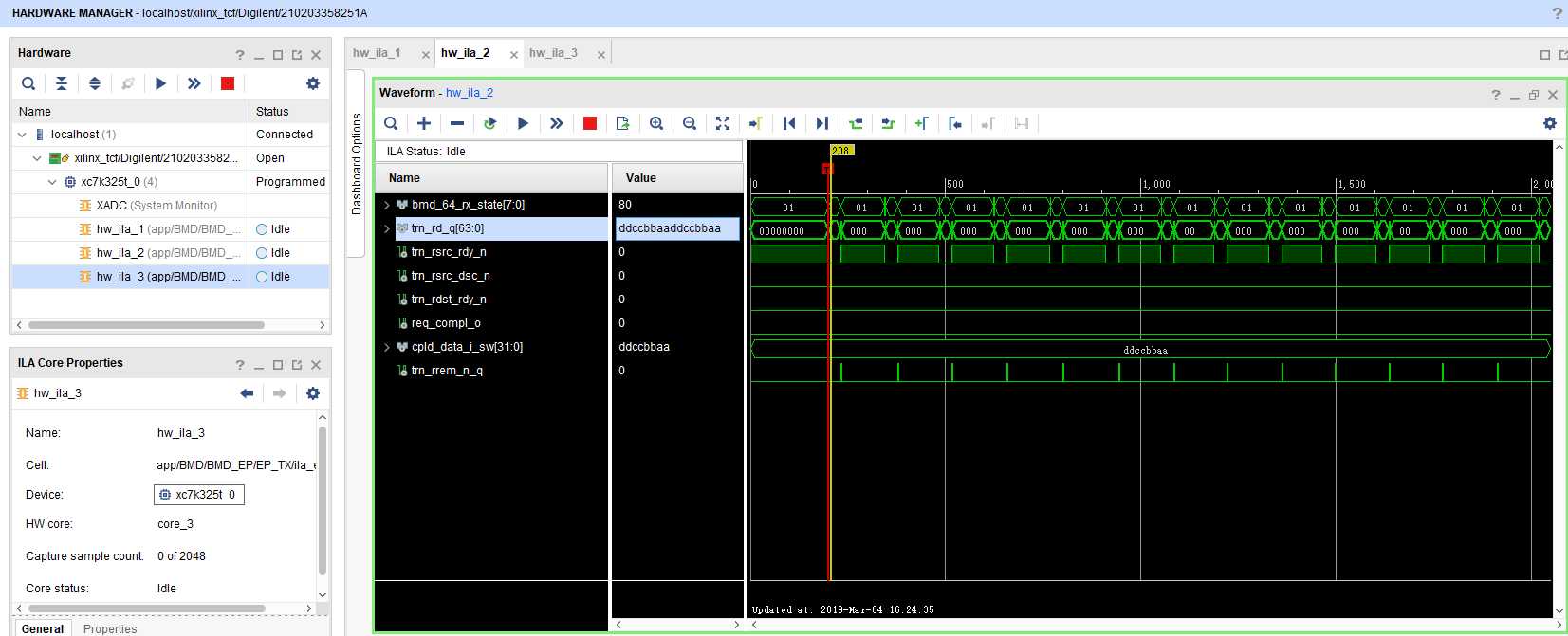The image size is (1568, 636).
Task: Add marker in waveform
Action: (x=922, y=123)
